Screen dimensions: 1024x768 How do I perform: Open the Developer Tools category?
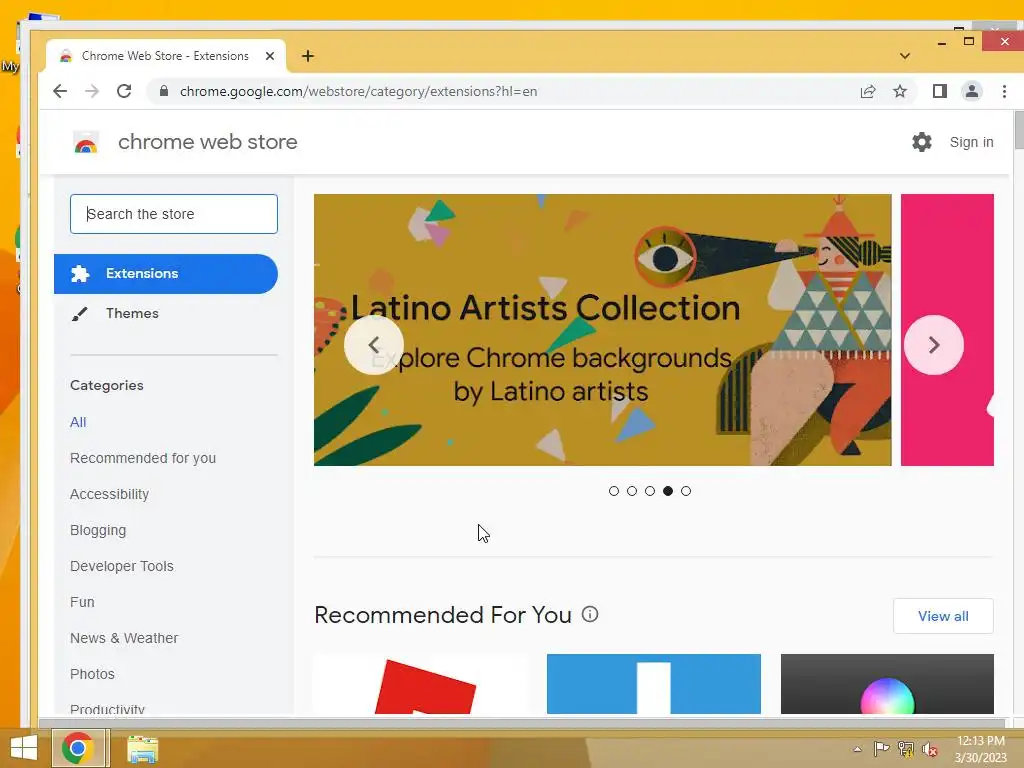(121, 566)
